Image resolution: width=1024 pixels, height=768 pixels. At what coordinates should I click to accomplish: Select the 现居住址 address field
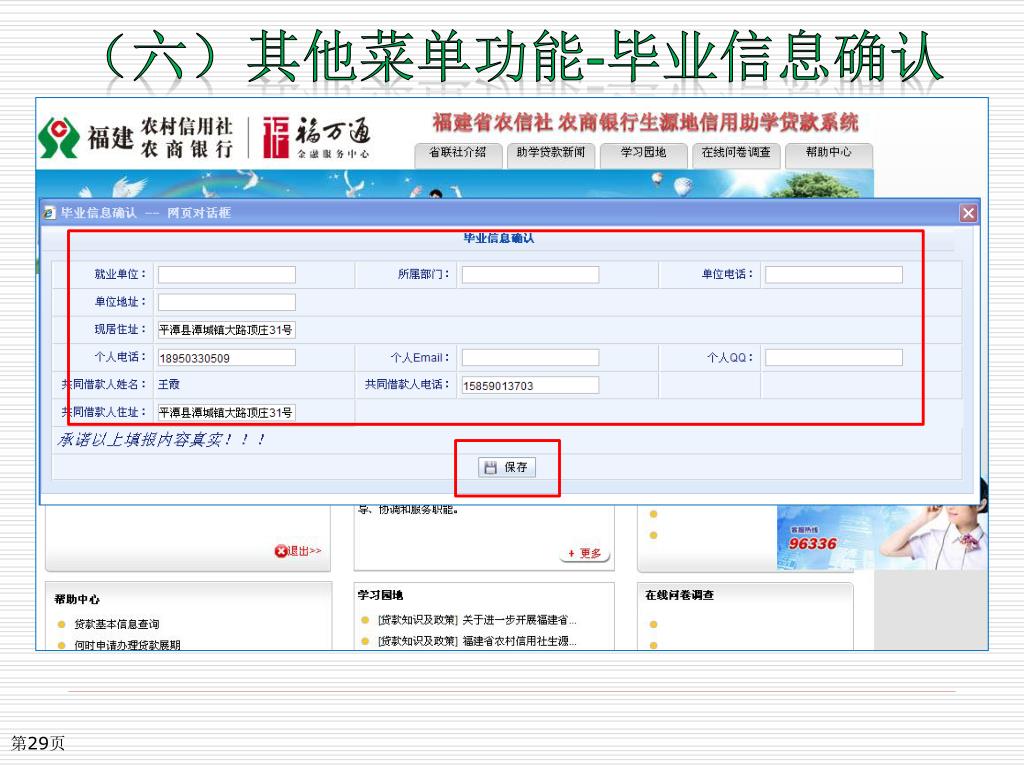(x=227, y=330)
